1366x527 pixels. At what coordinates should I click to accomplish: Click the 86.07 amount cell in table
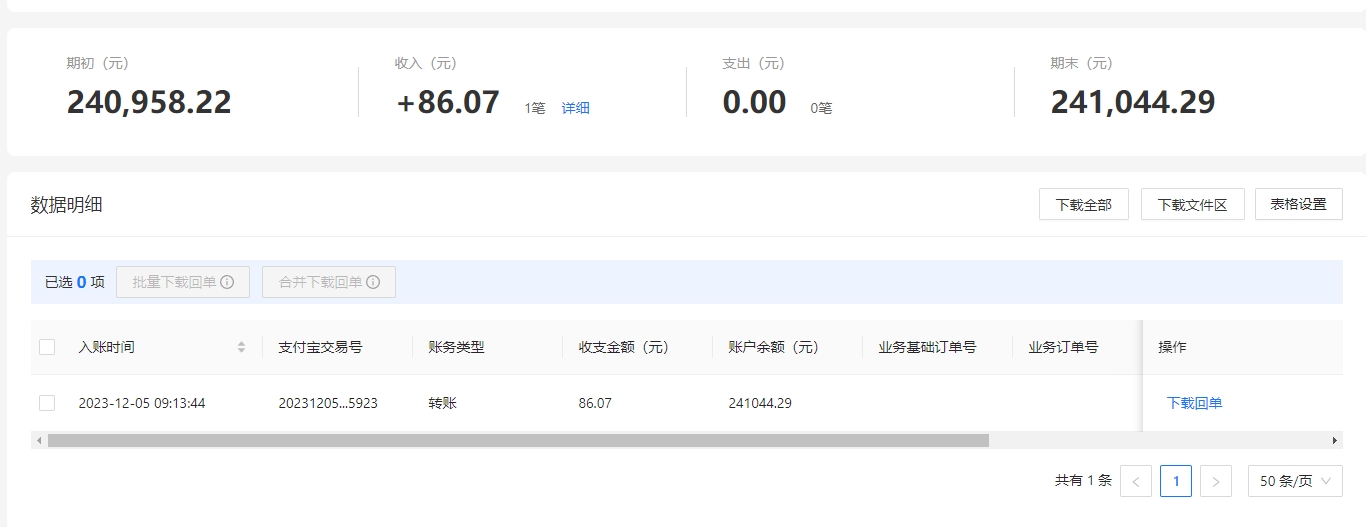tap(595, 403)
